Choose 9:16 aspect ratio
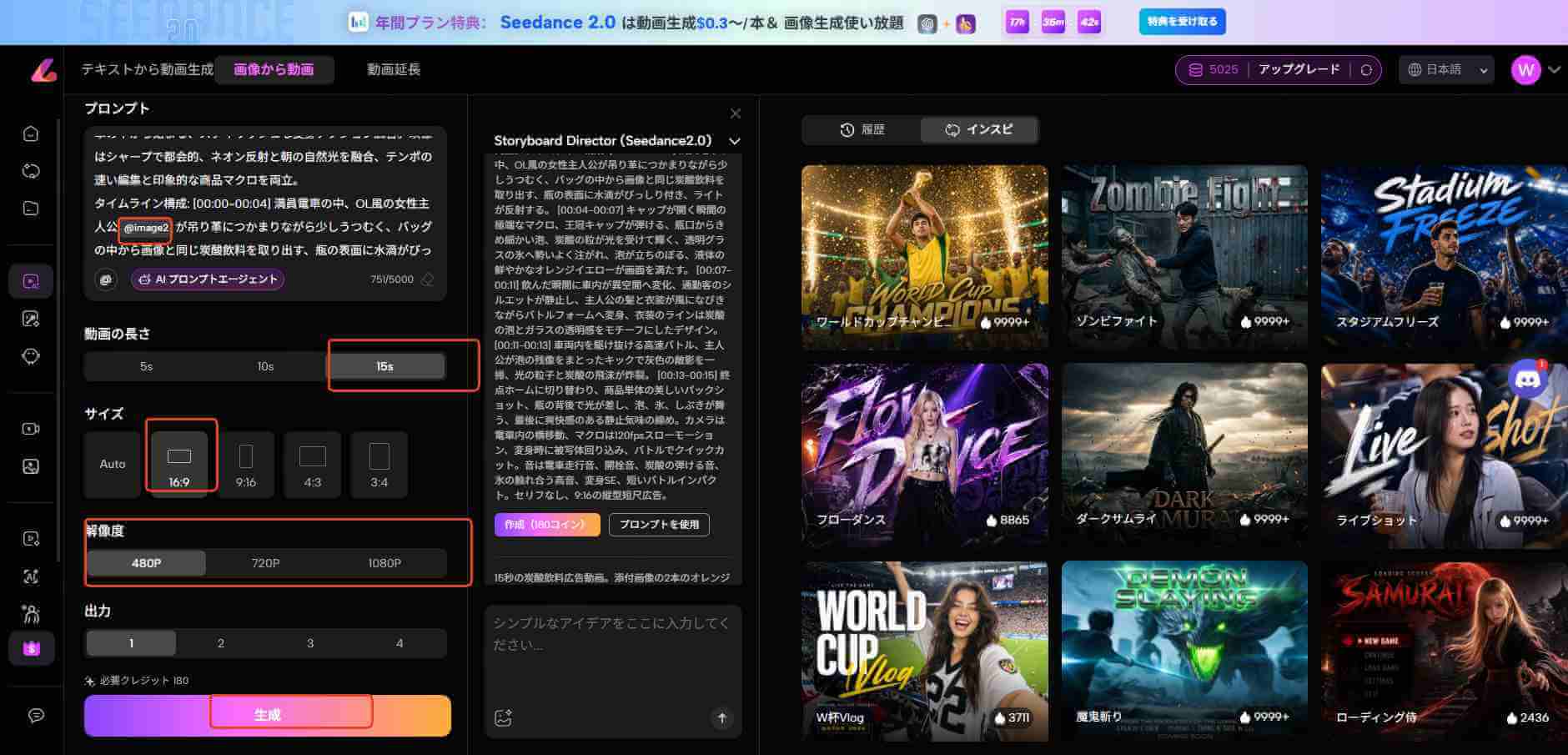 [x=246, y=464]
